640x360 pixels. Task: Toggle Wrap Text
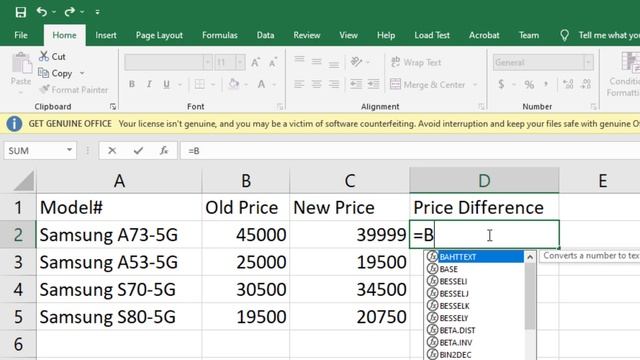(416, 62)
